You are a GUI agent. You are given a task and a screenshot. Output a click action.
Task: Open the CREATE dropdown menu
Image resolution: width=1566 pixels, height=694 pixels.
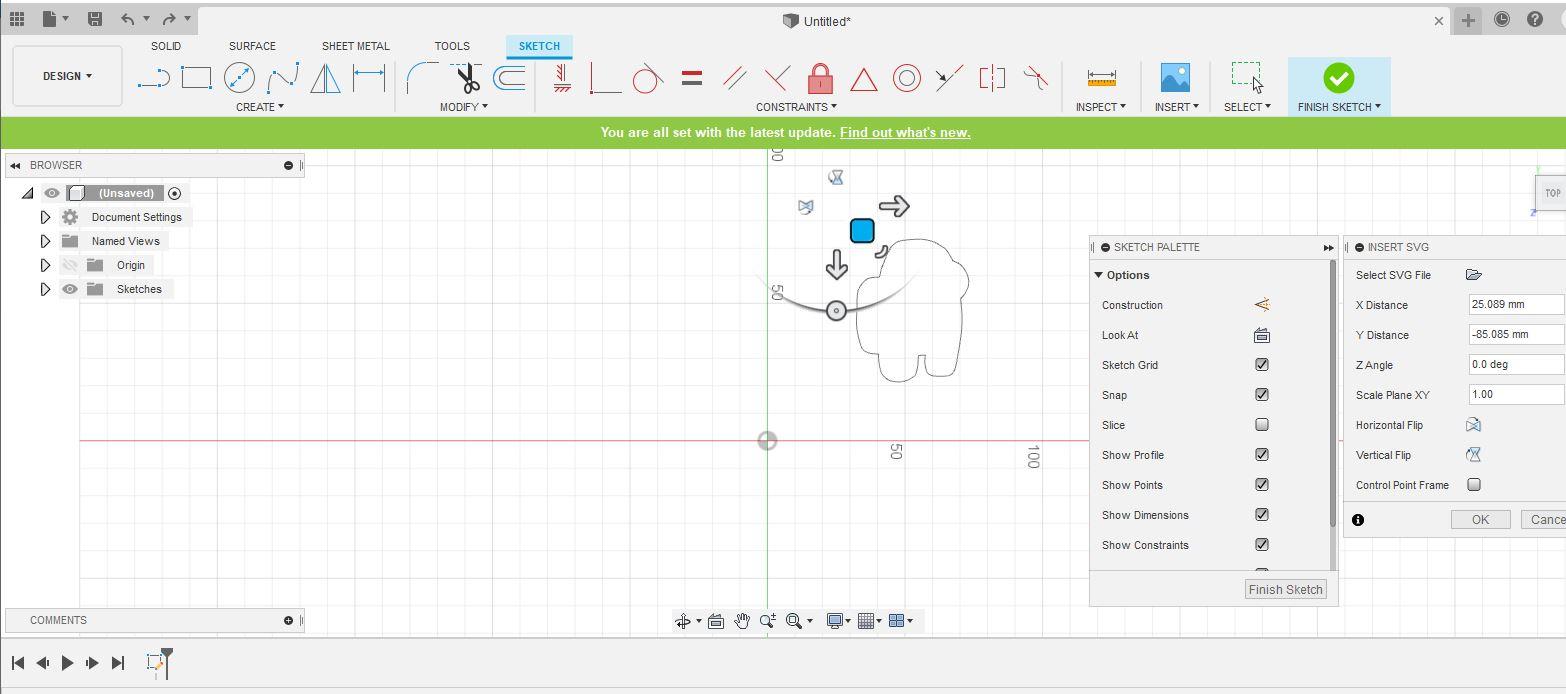[x=260, y=107]
